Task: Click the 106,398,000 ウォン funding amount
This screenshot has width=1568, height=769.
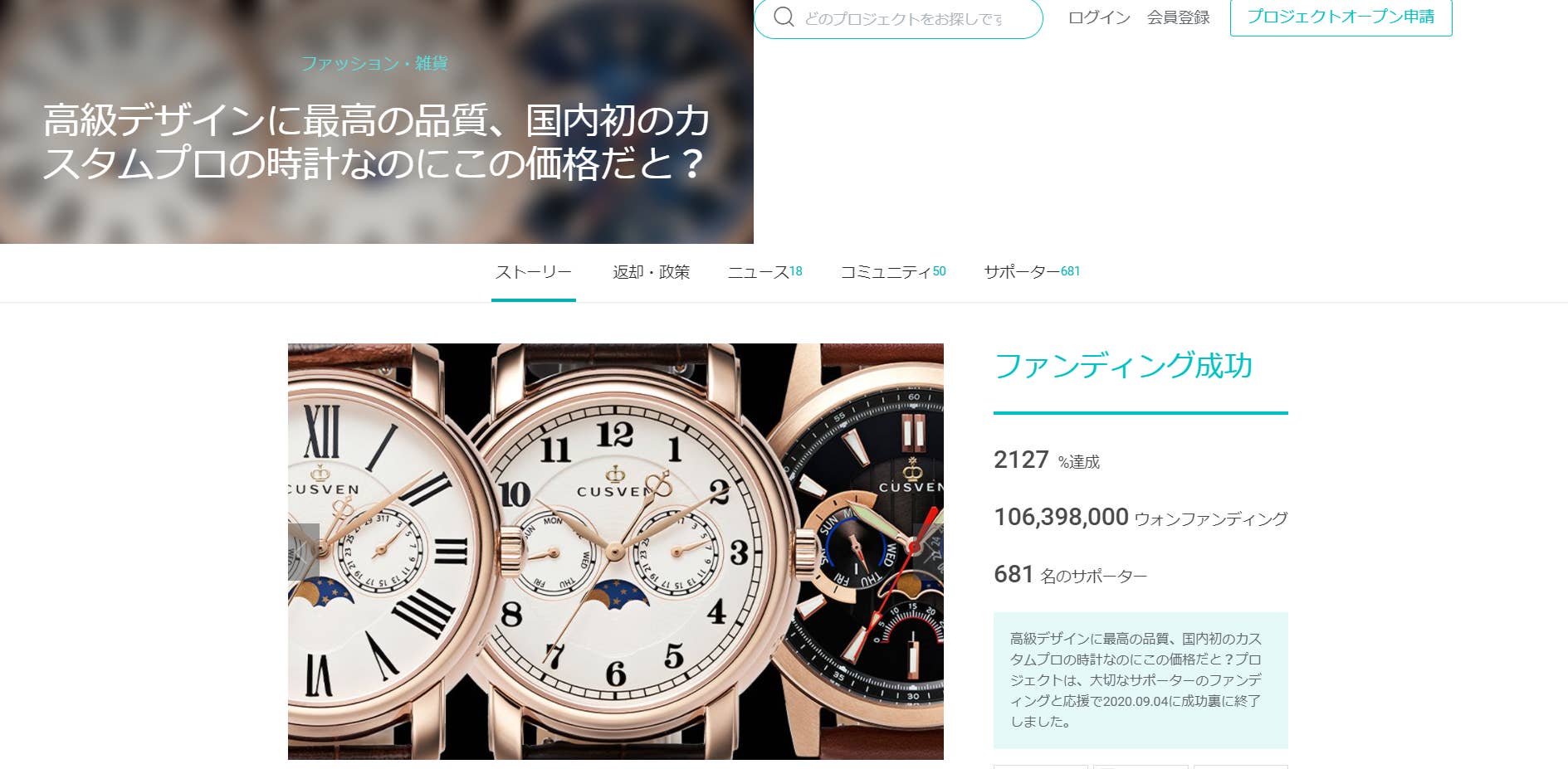Action: pyautogui.click(x=1141, y=518)
